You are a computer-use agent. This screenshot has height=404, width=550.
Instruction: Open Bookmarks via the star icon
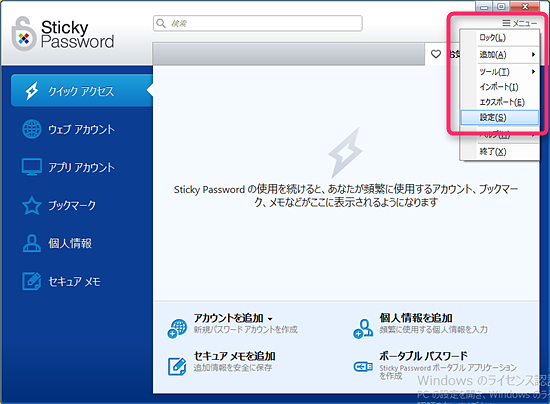coord(32,205)
